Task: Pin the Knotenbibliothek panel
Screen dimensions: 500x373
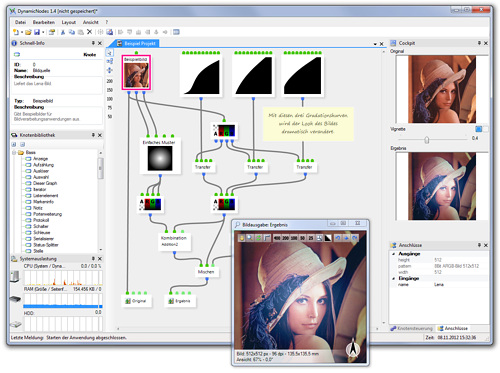Action: click(93, 135)
